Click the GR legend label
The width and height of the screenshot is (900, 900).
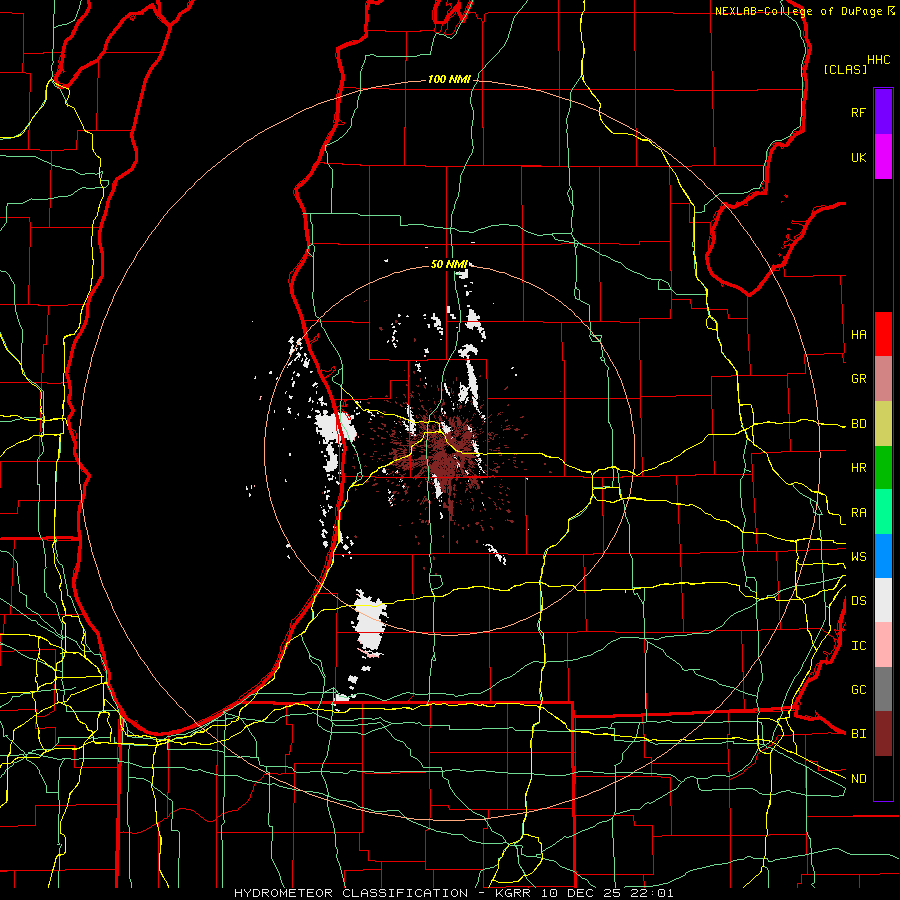[x=858, y=379]
